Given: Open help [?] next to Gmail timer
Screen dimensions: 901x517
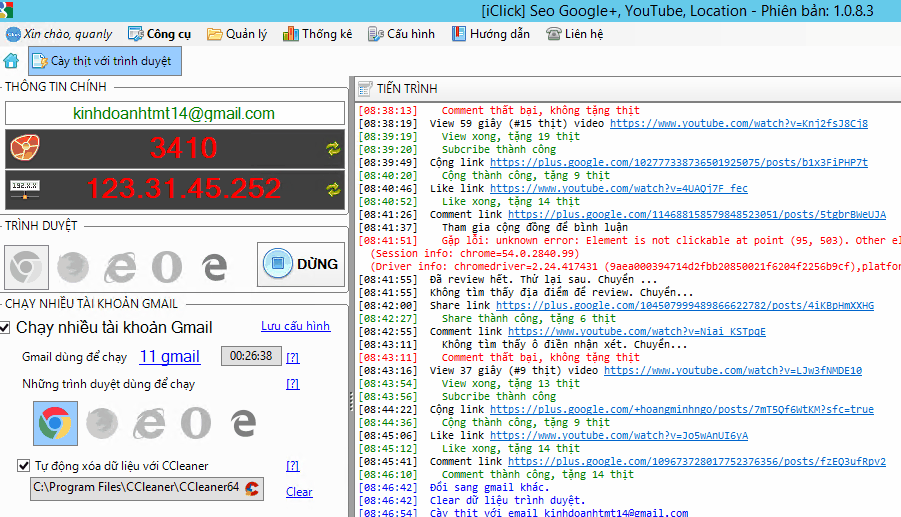Looking at the screenshot, I should (292, 357).
